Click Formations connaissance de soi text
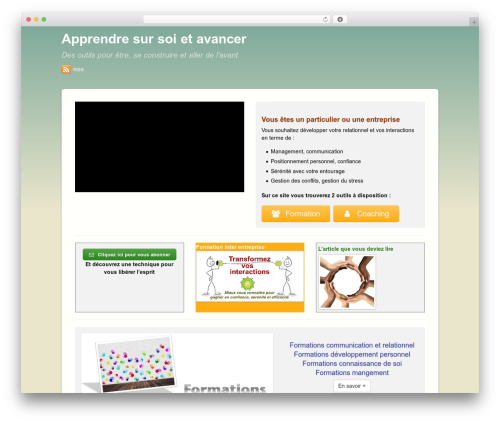Screen dimensions: 500x423 (352, 363)
